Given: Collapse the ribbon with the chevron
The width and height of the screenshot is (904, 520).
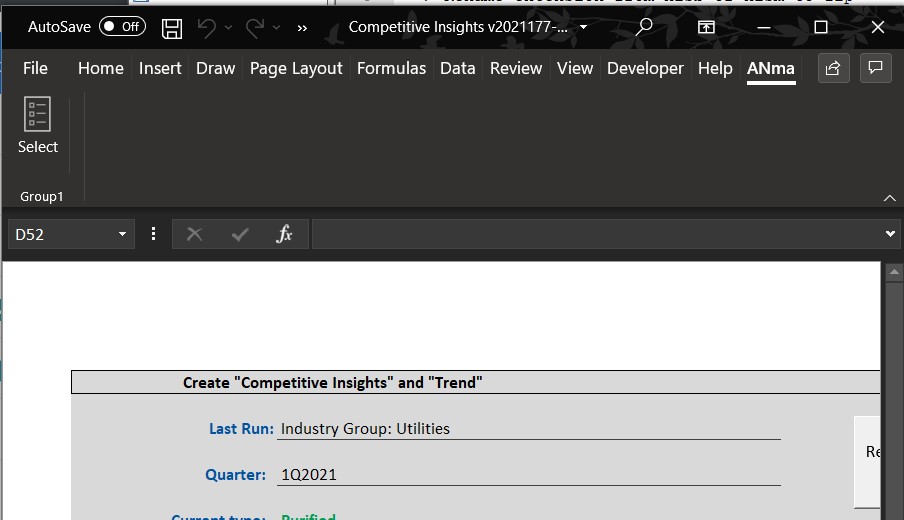Looking at the screenshot, I should coord(889,198).
